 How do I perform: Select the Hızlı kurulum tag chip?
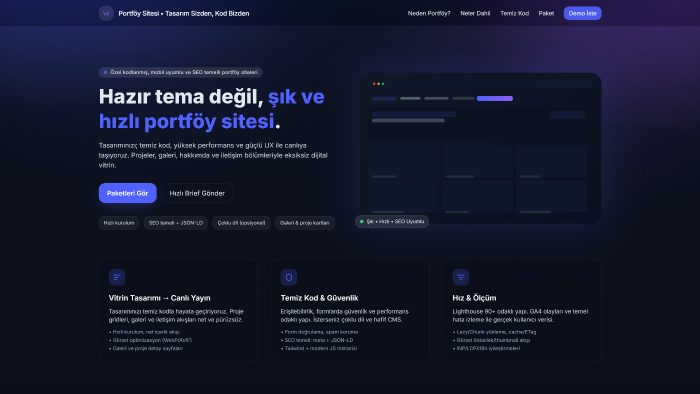click(x=119, y=223)
